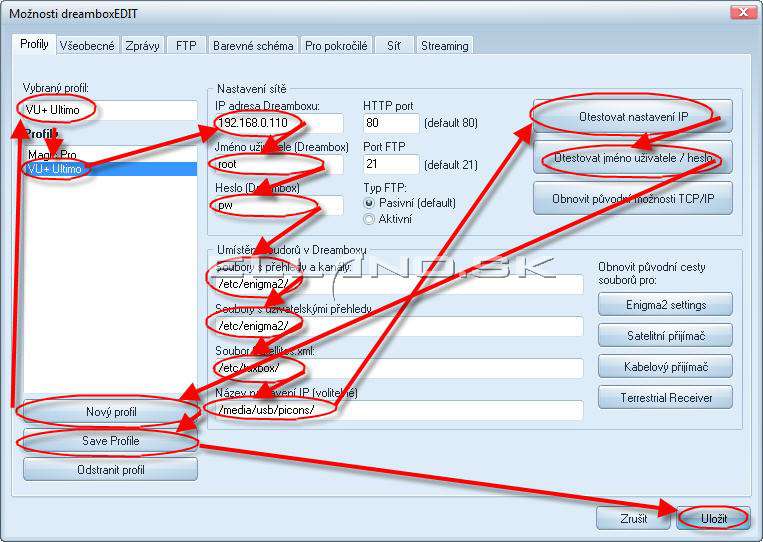This screenshot has height=542, width=763.
Task: Select Pasivní (default) FTP type
Action: coord(410,203)
